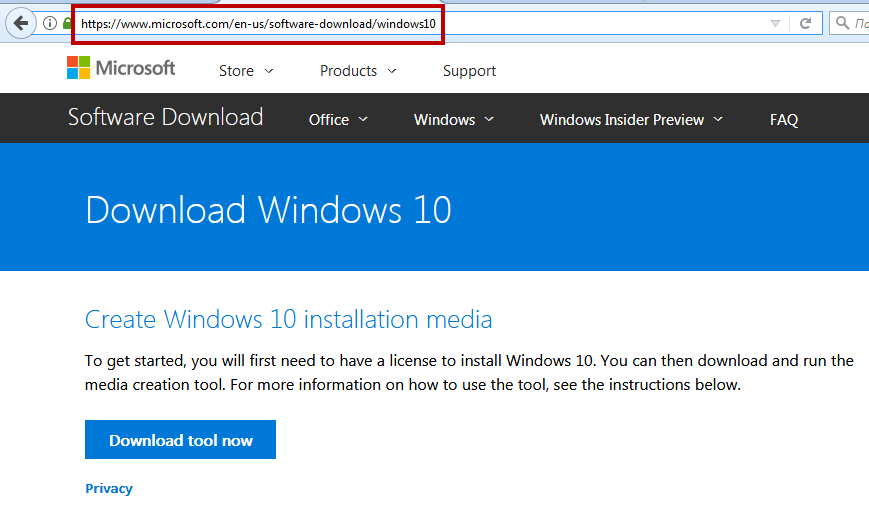Click the green padlock security icon
The height and width of the screenshot is (524, 869).
click(68, 23)
